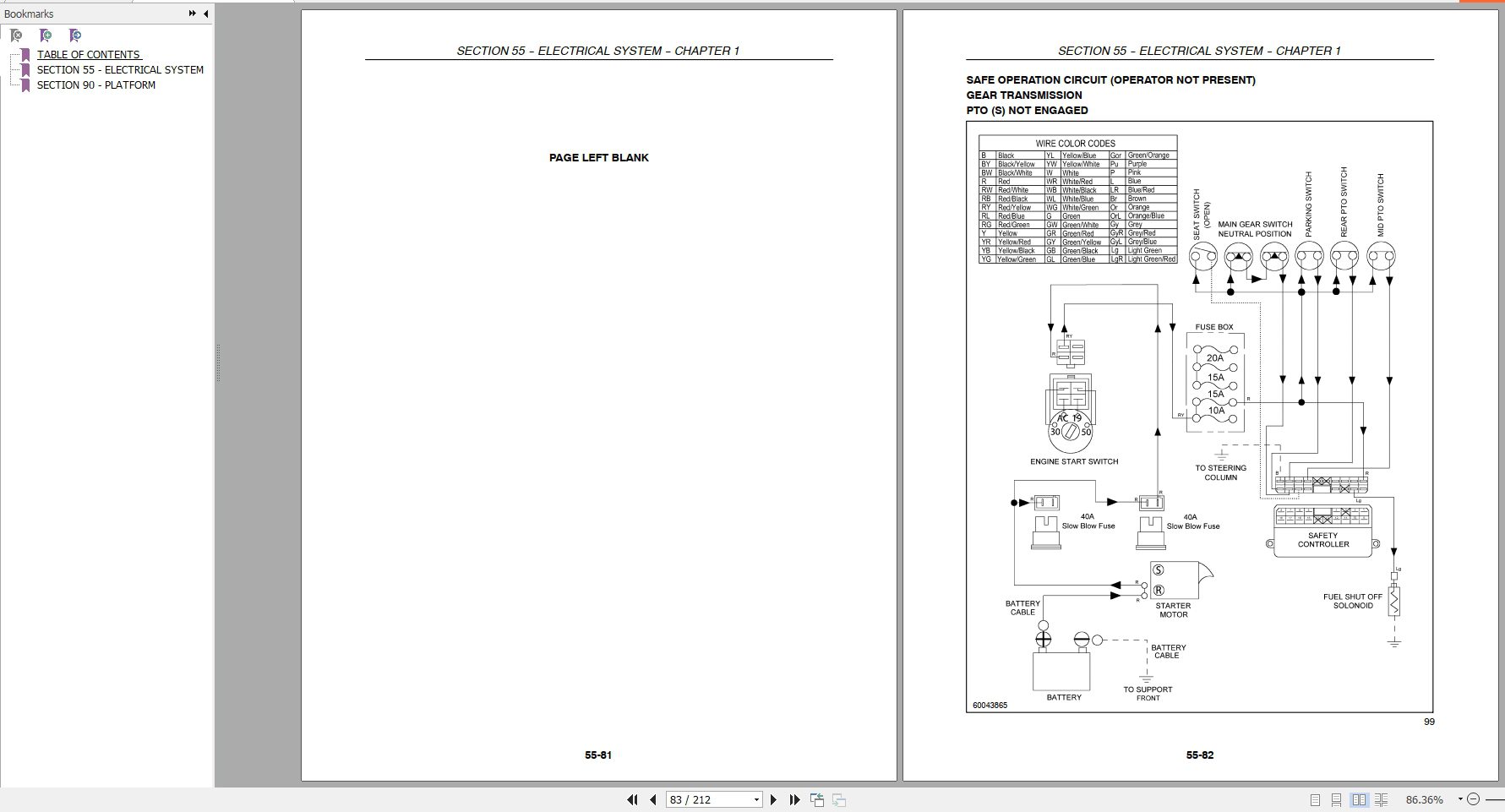Viewport: 1505px width, 812px height.
Task: Jump to the last page with skip-forward icon
Action: click(793, 799)
